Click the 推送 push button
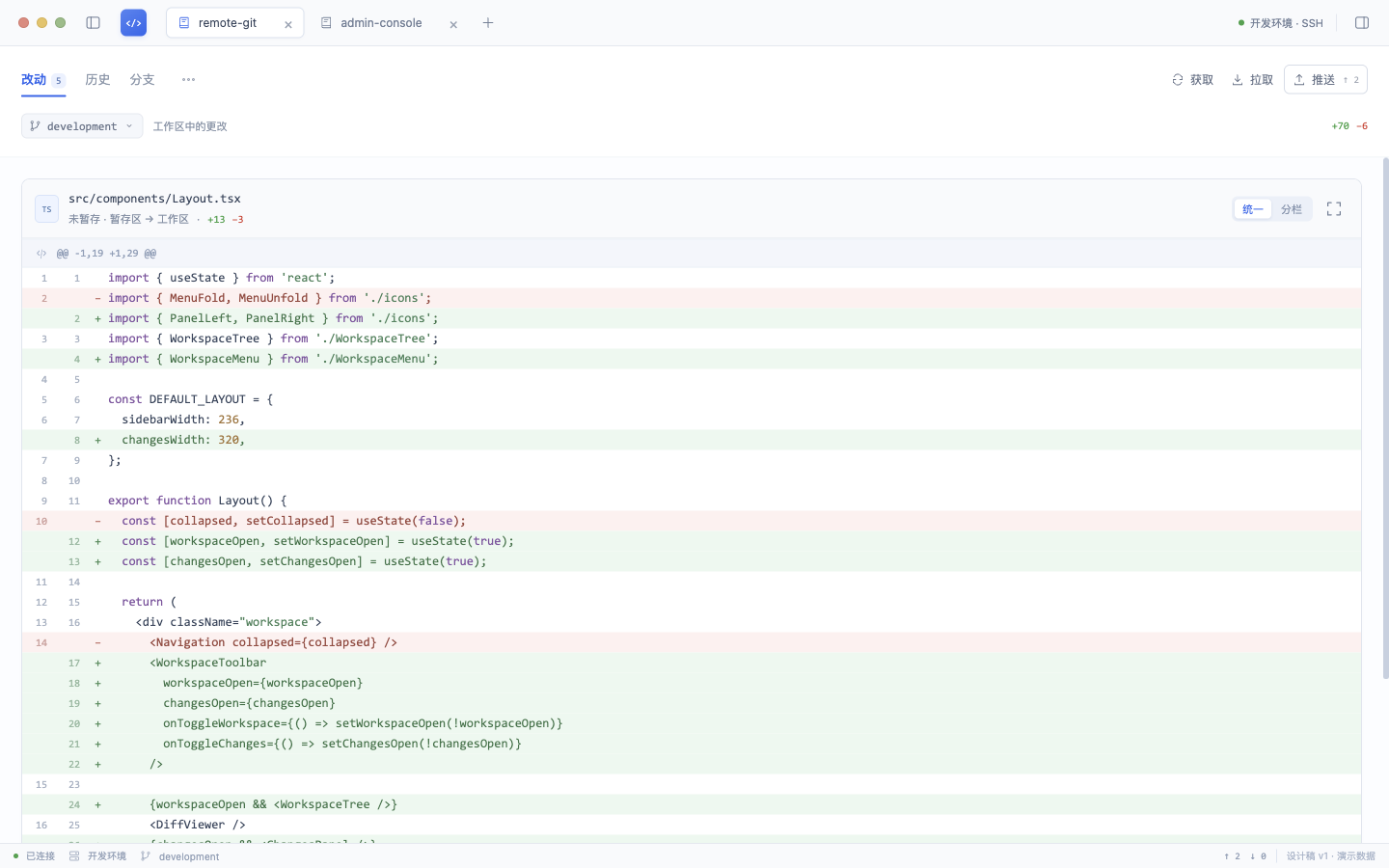 pos(1325,80)
